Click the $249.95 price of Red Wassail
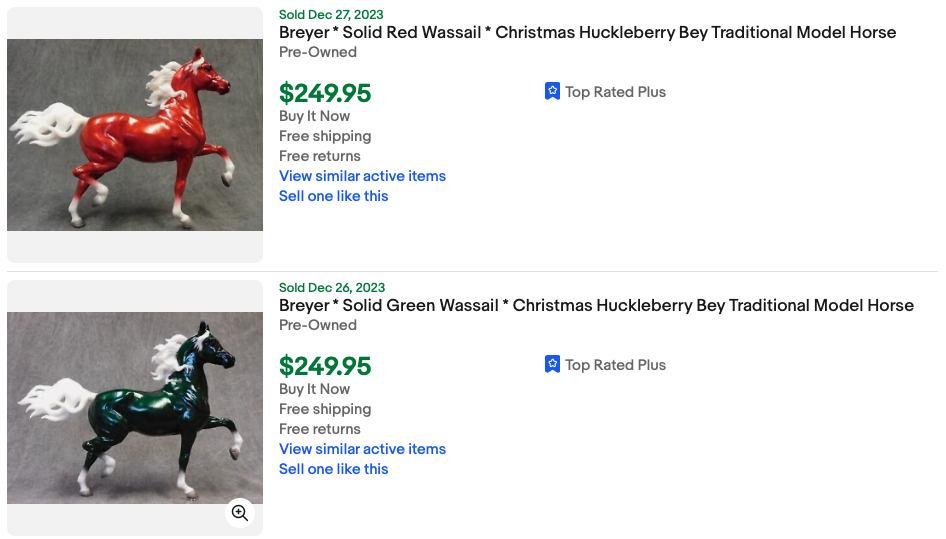Viewport: 946px width, 539px height. click(x=325, y=93)
